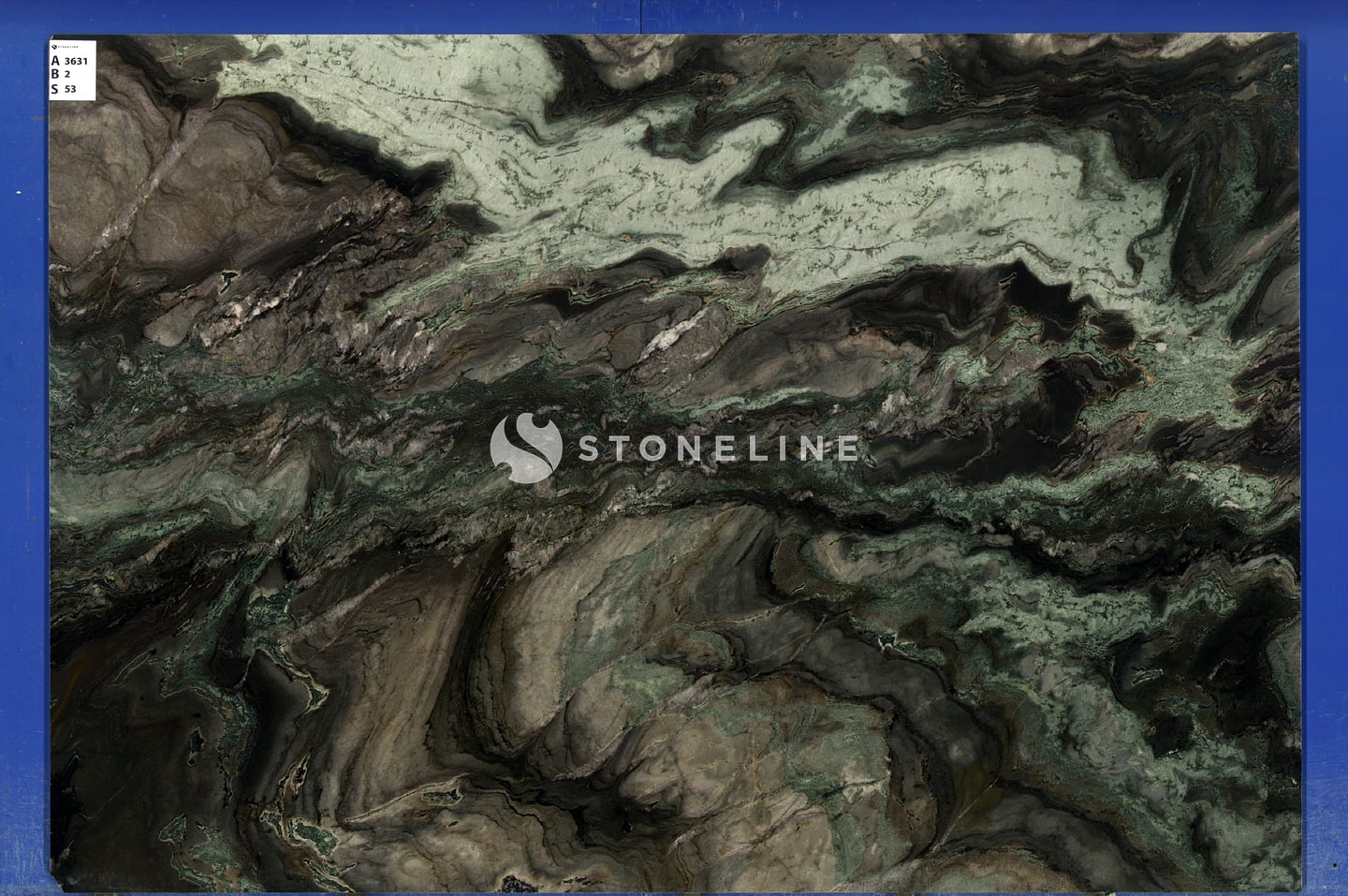The height and width of the screenshot is (896, 1348).
Task: Click the white speck on the left blue border
Action: pyautogui.click(x=20, y=193)
